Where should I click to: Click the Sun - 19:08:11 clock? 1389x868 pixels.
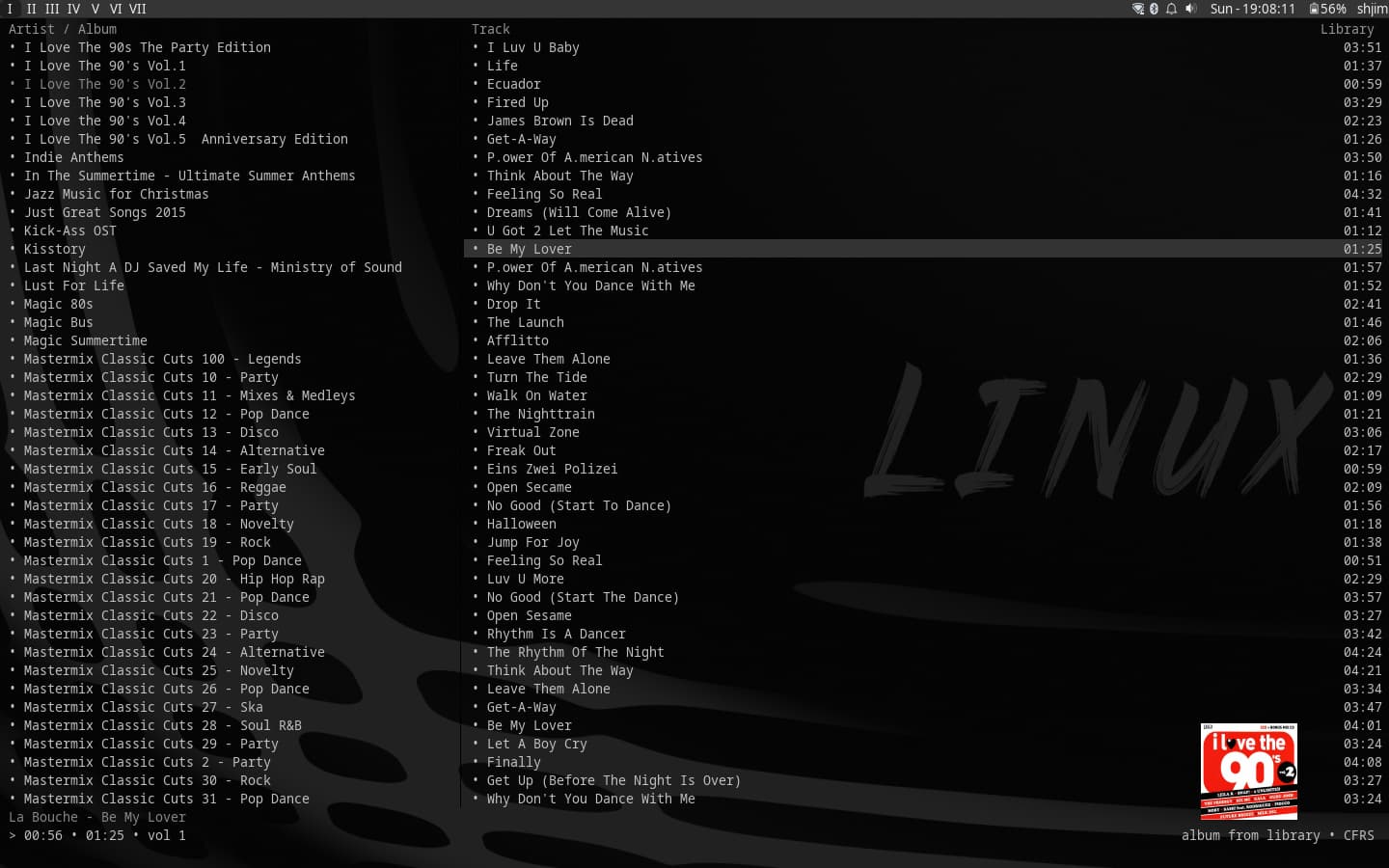pyautogui.click(x=1253, y=9)
